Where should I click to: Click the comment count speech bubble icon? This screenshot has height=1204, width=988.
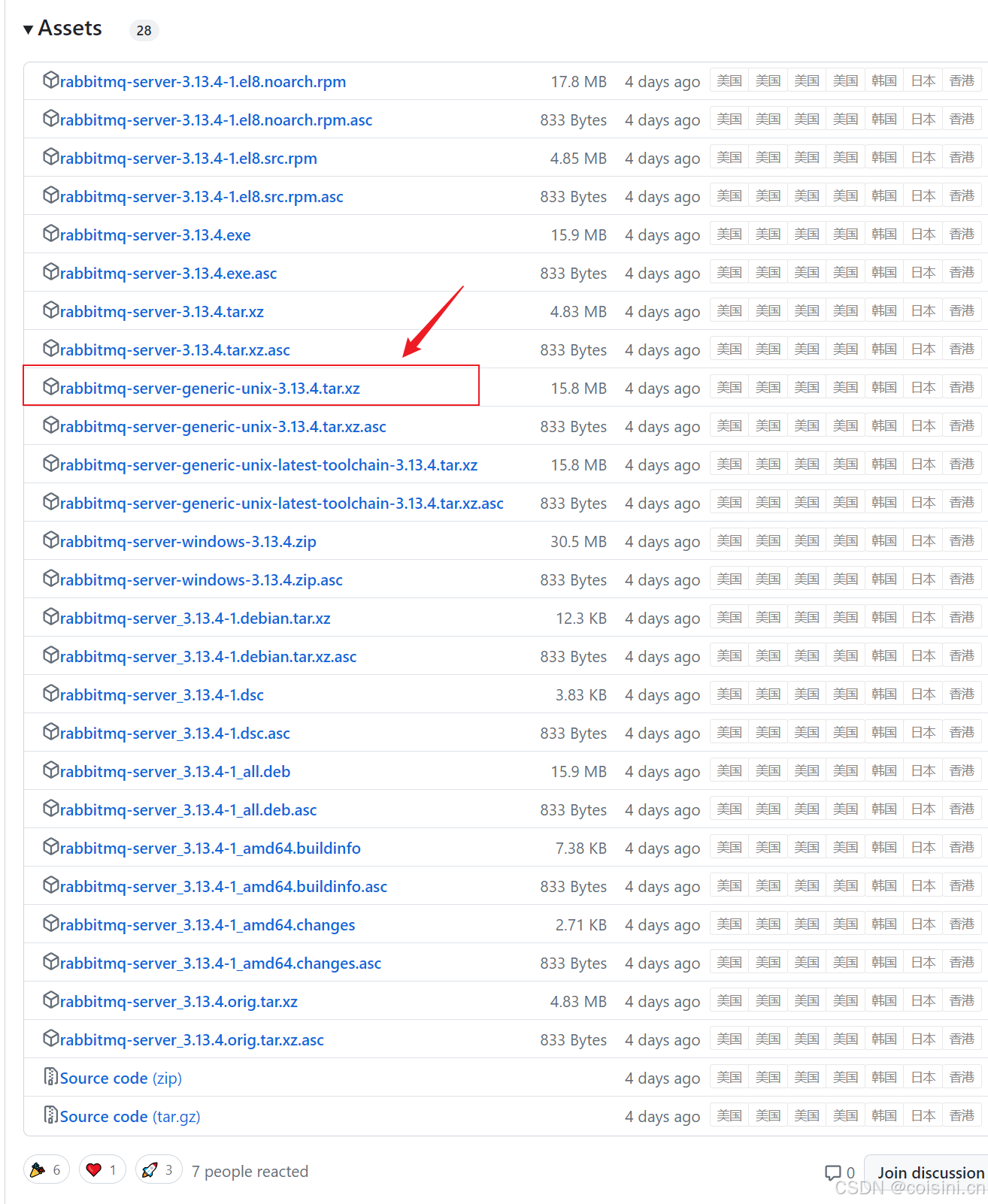pyautogui.click(x=833, y=1172)
